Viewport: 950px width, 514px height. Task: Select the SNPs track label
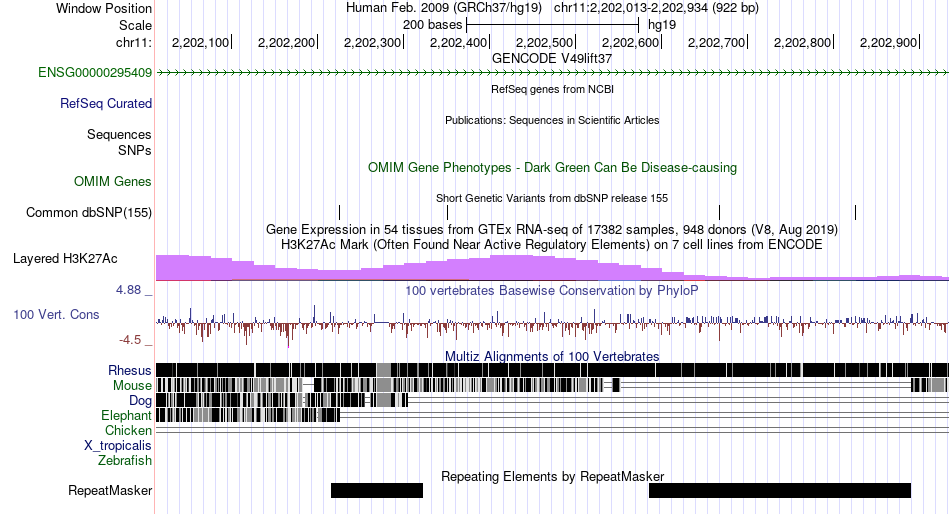click(x=135, y=150)
